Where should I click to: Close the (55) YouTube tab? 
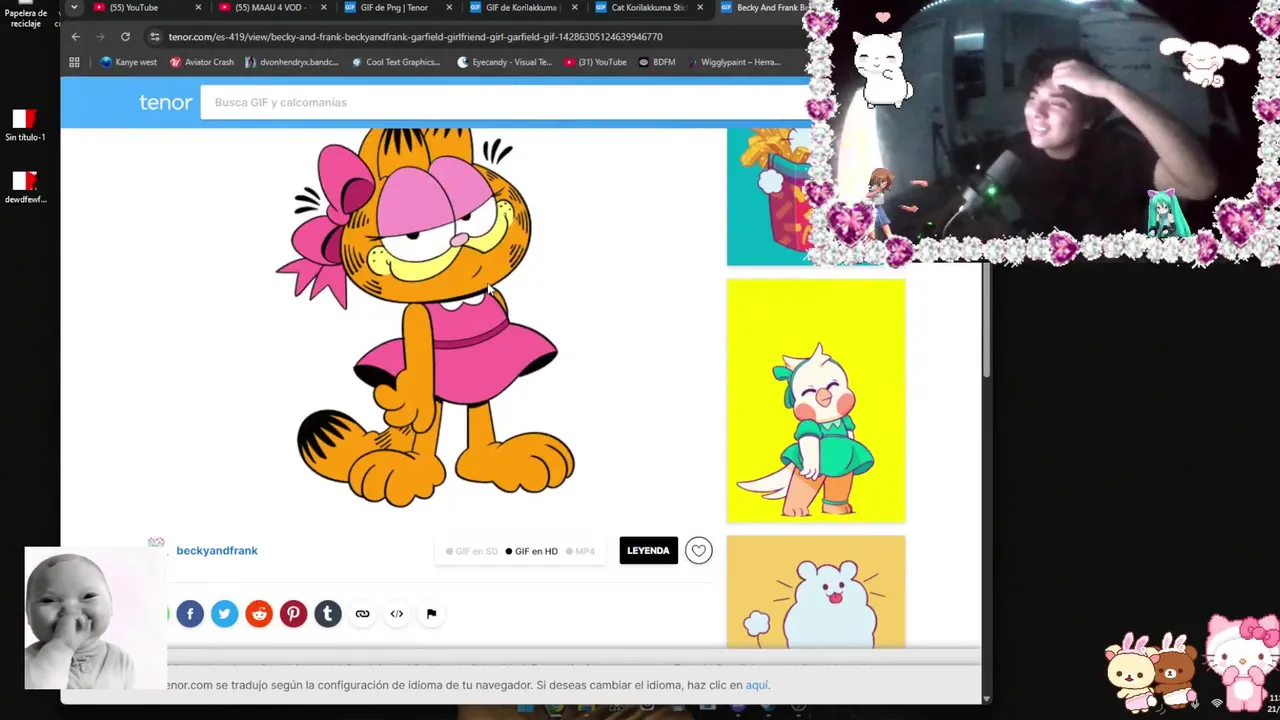click(198, 7)
